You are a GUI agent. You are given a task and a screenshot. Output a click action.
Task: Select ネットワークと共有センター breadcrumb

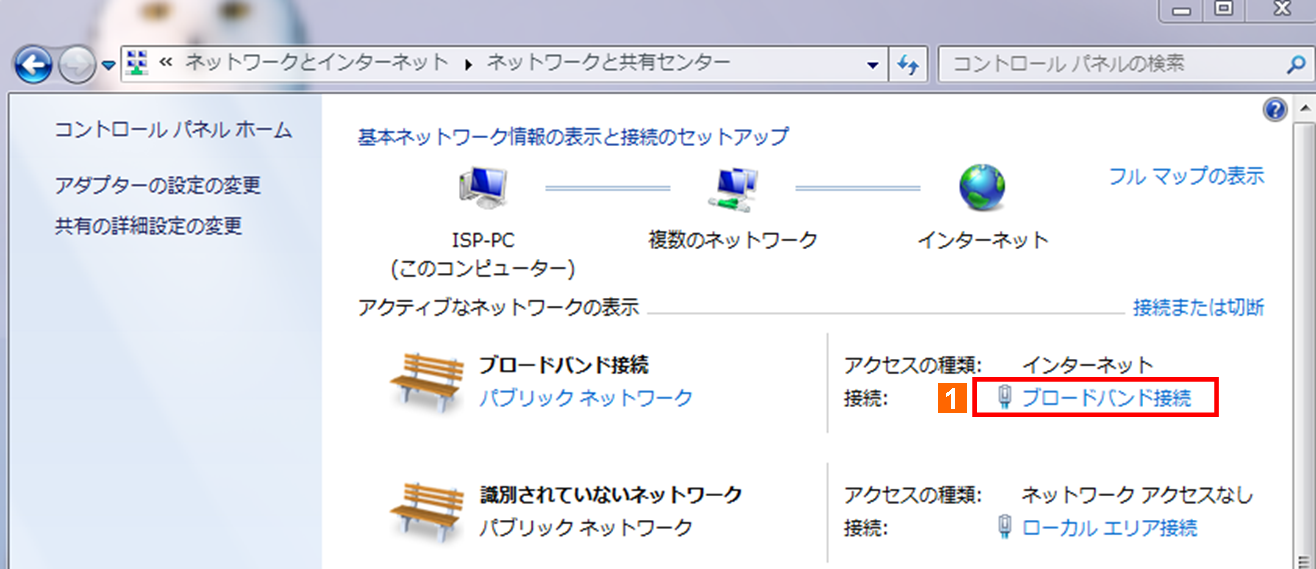pyautogui.click(x=608, y=63)
